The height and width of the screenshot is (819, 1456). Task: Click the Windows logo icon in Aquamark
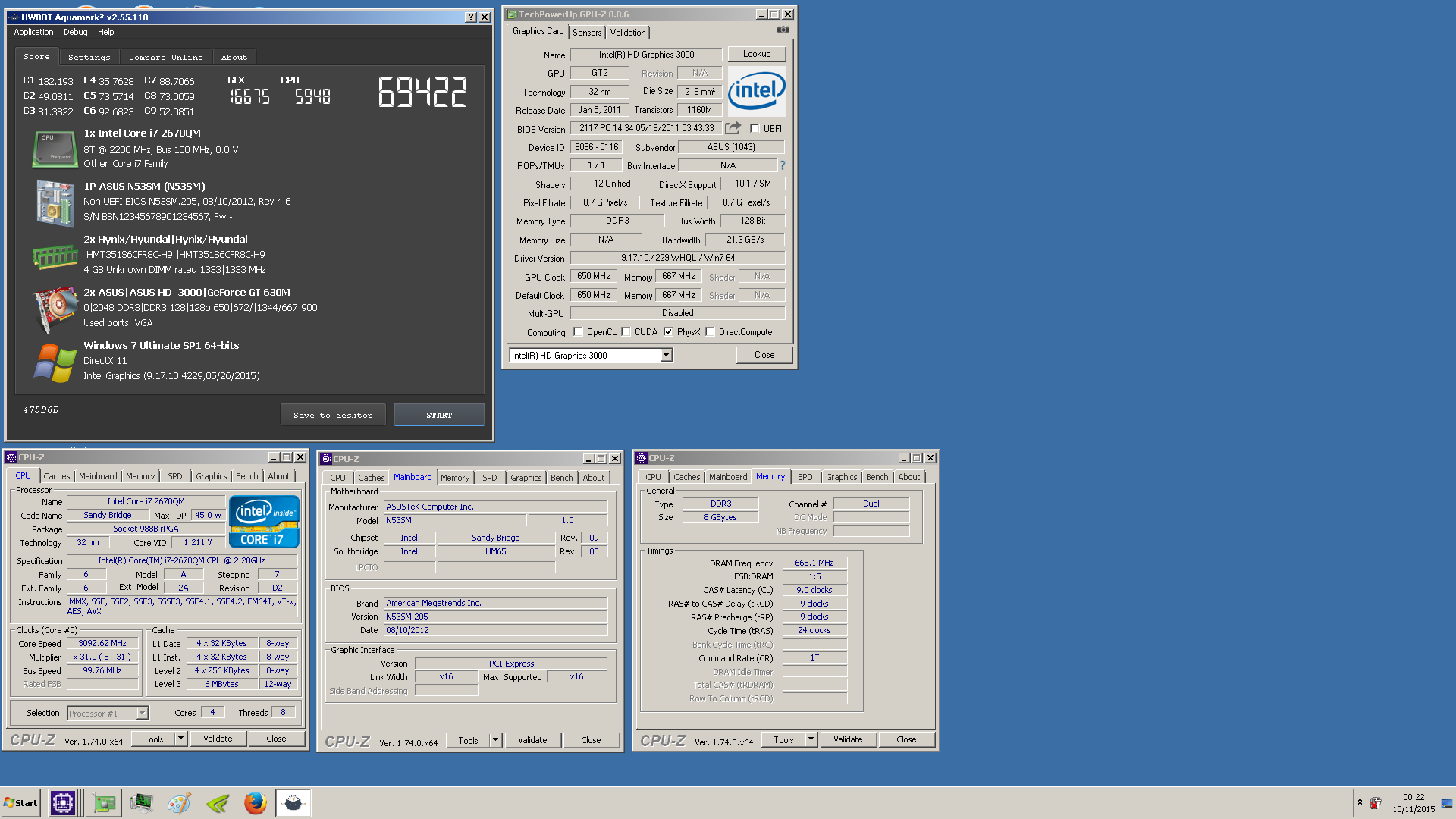pyautogui.click(x=55, y=362)
